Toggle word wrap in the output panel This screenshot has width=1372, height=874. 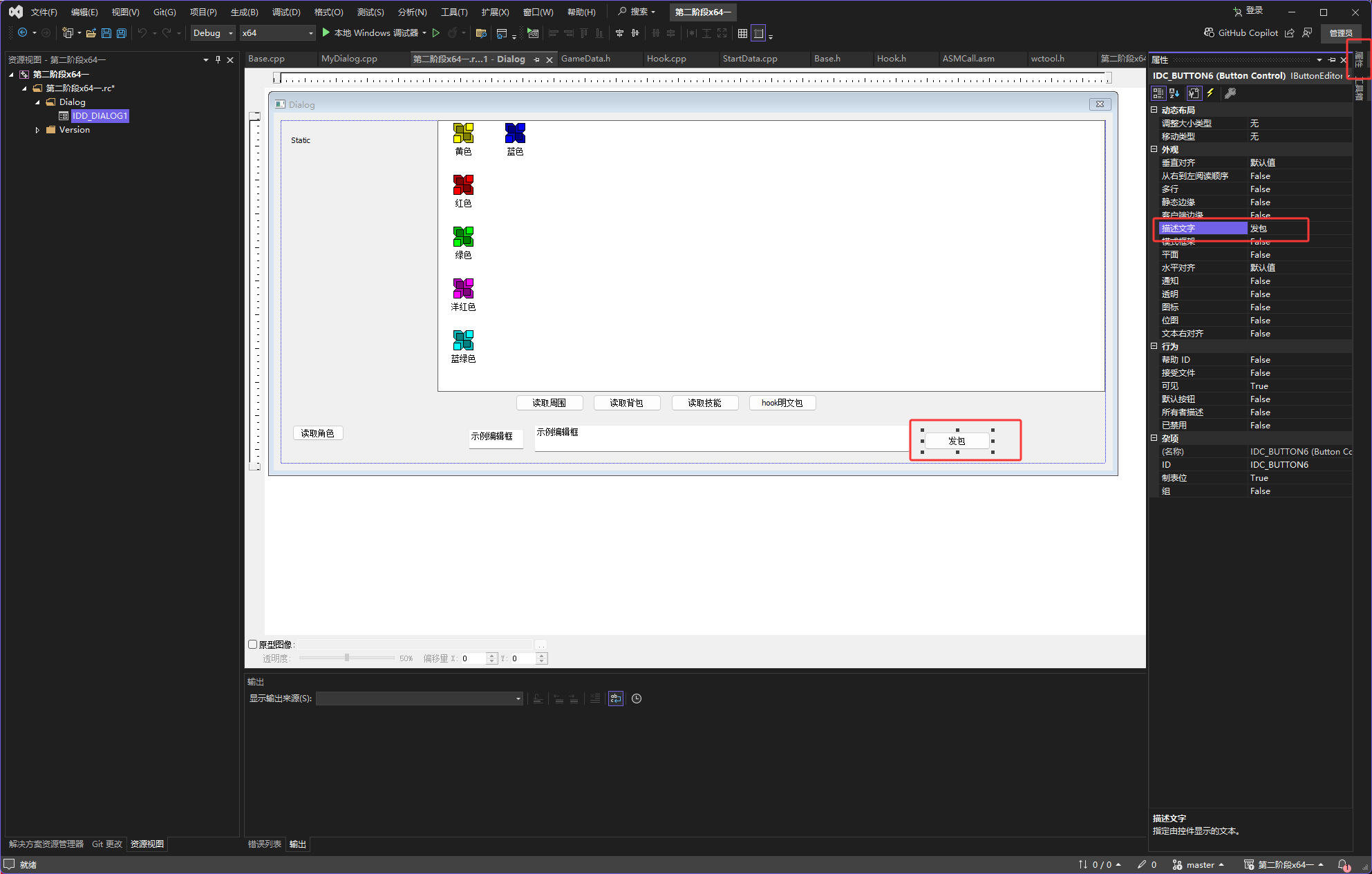[615, 699]
